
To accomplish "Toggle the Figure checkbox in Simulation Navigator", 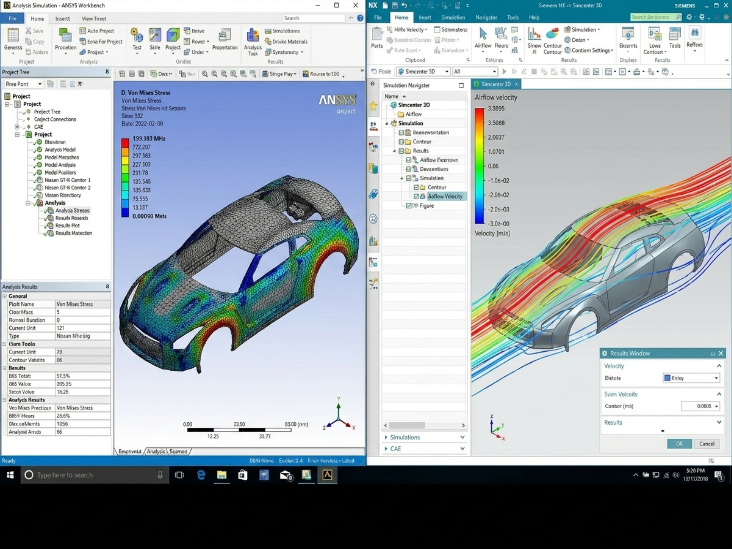I will [x=409, y=205].
